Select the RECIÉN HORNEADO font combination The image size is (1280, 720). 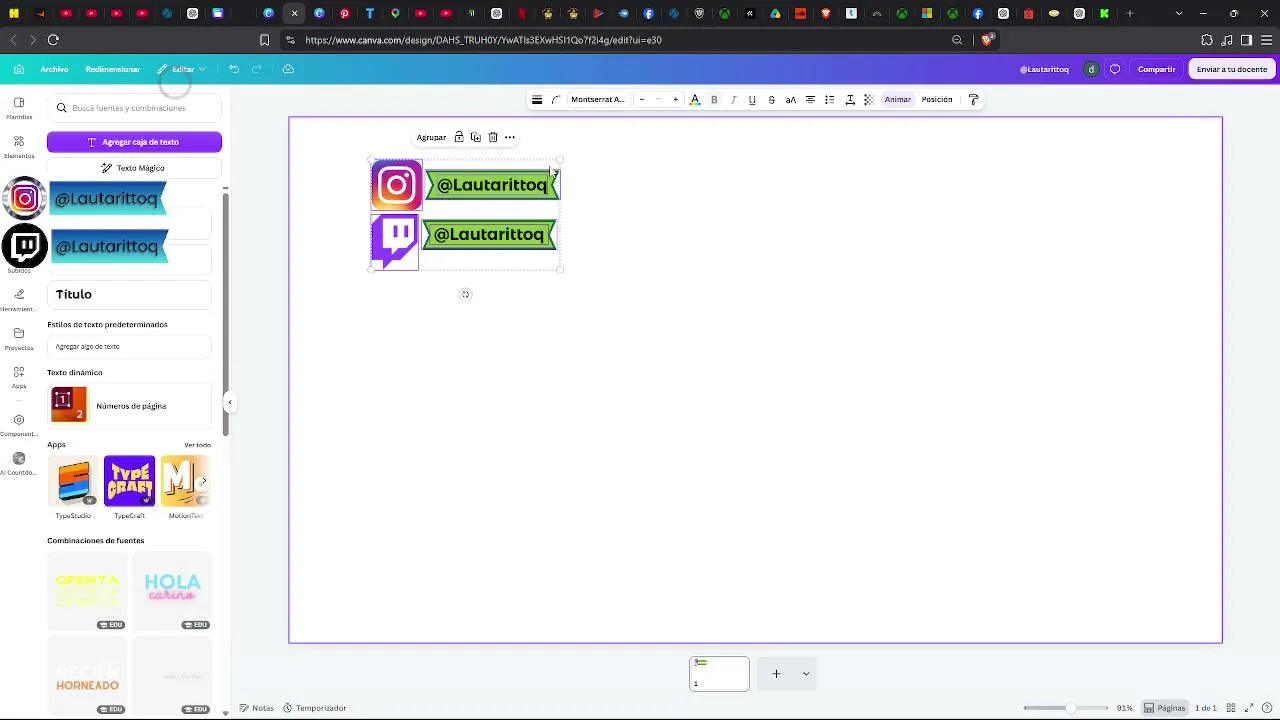(87, 676)
